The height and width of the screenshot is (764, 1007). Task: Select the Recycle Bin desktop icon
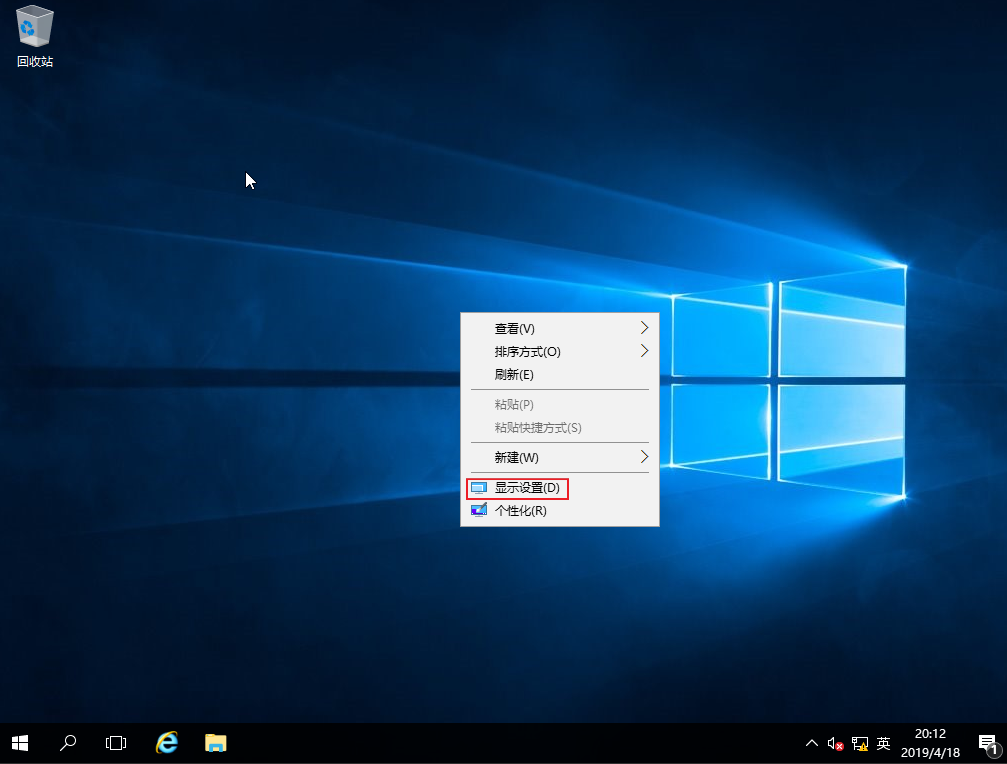click(35, 36)
